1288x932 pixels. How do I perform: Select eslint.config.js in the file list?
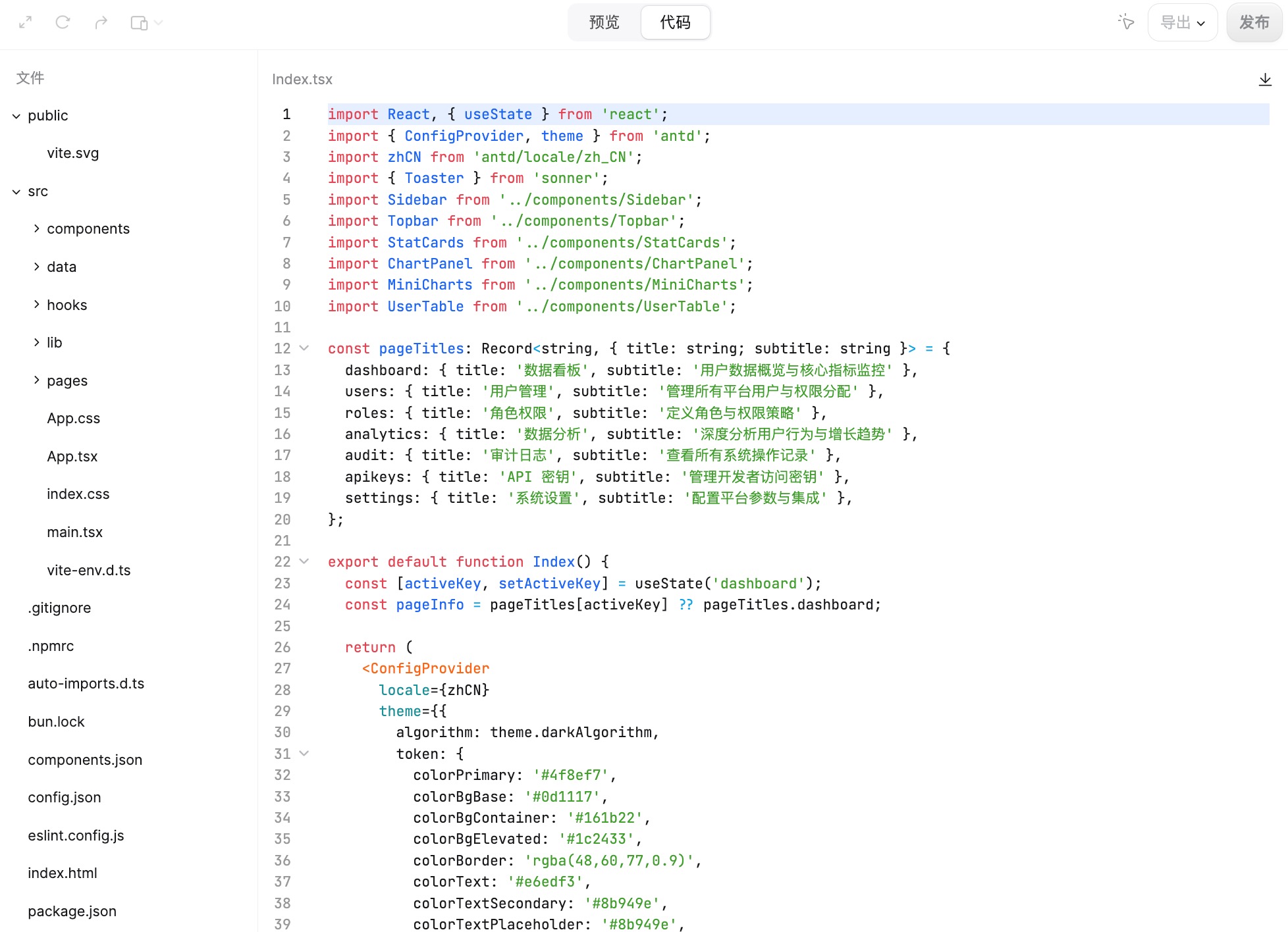[x=76, y=836]
